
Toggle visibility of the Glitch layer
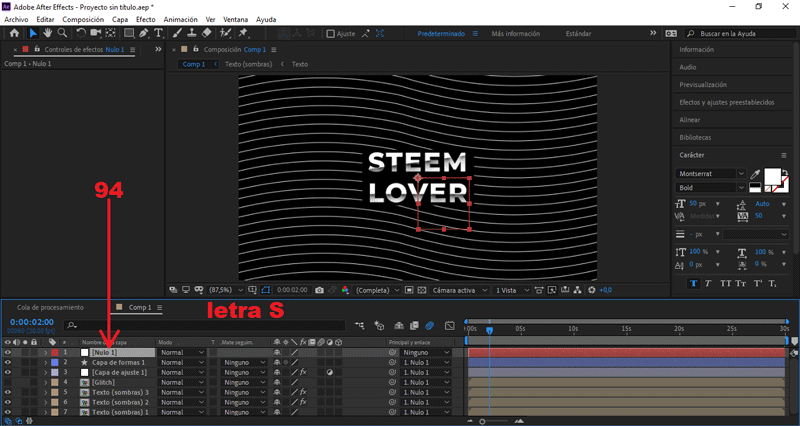[7, 382]
